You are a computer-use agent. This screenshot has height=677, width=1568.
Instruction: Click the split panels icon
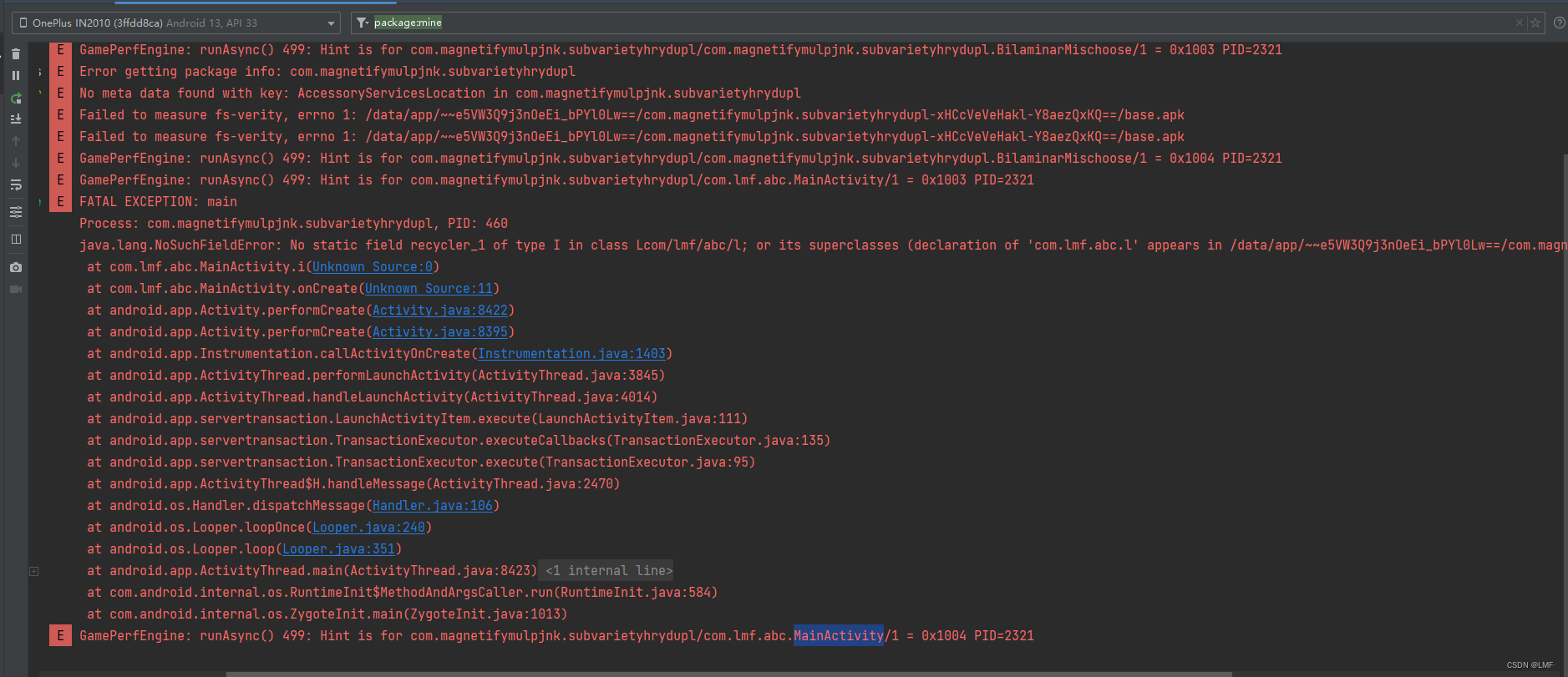16,239
